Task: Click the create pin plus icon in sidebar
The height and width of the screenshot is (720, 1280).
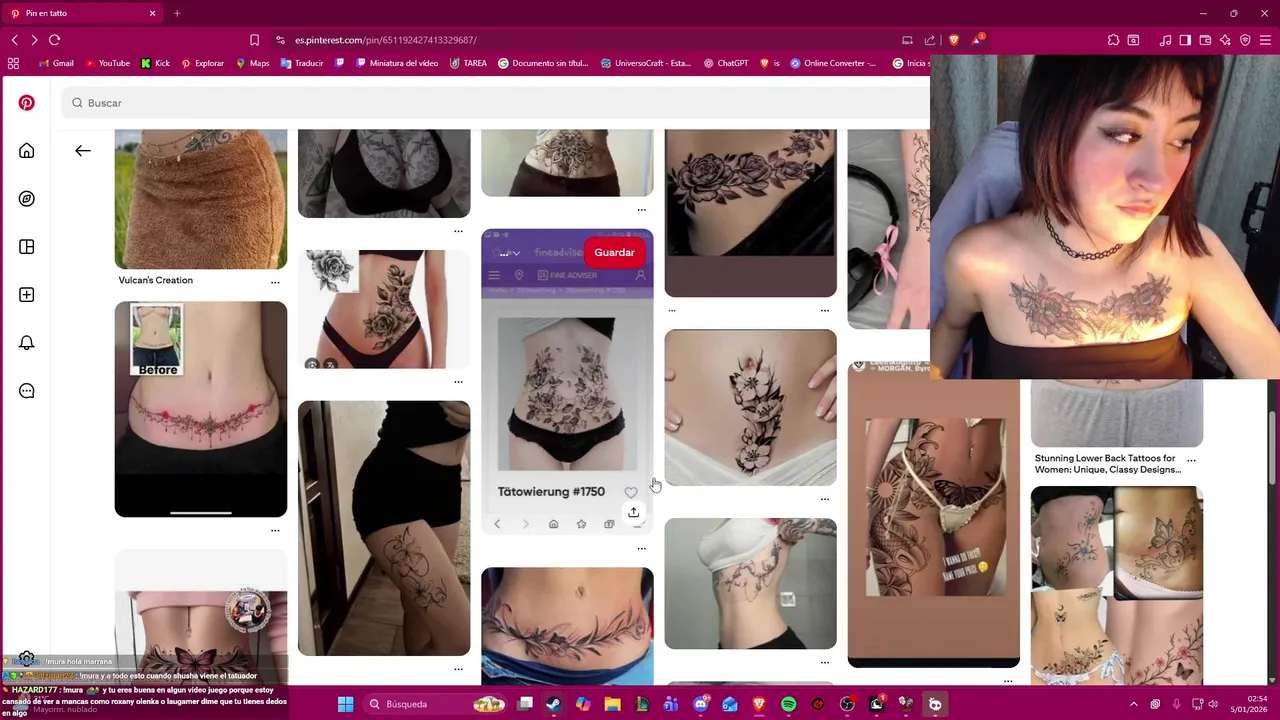Action: [27, 295]
